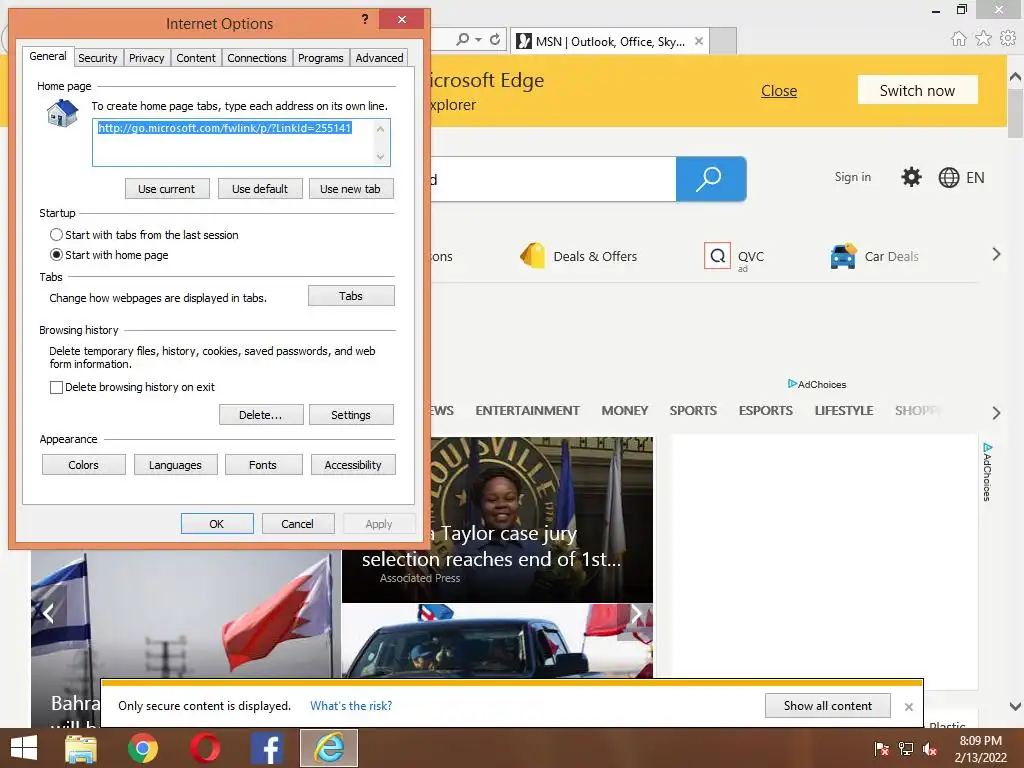The image size is (1024, 768).
Task: Switch to the Content tab
Action: coord(196,58)
